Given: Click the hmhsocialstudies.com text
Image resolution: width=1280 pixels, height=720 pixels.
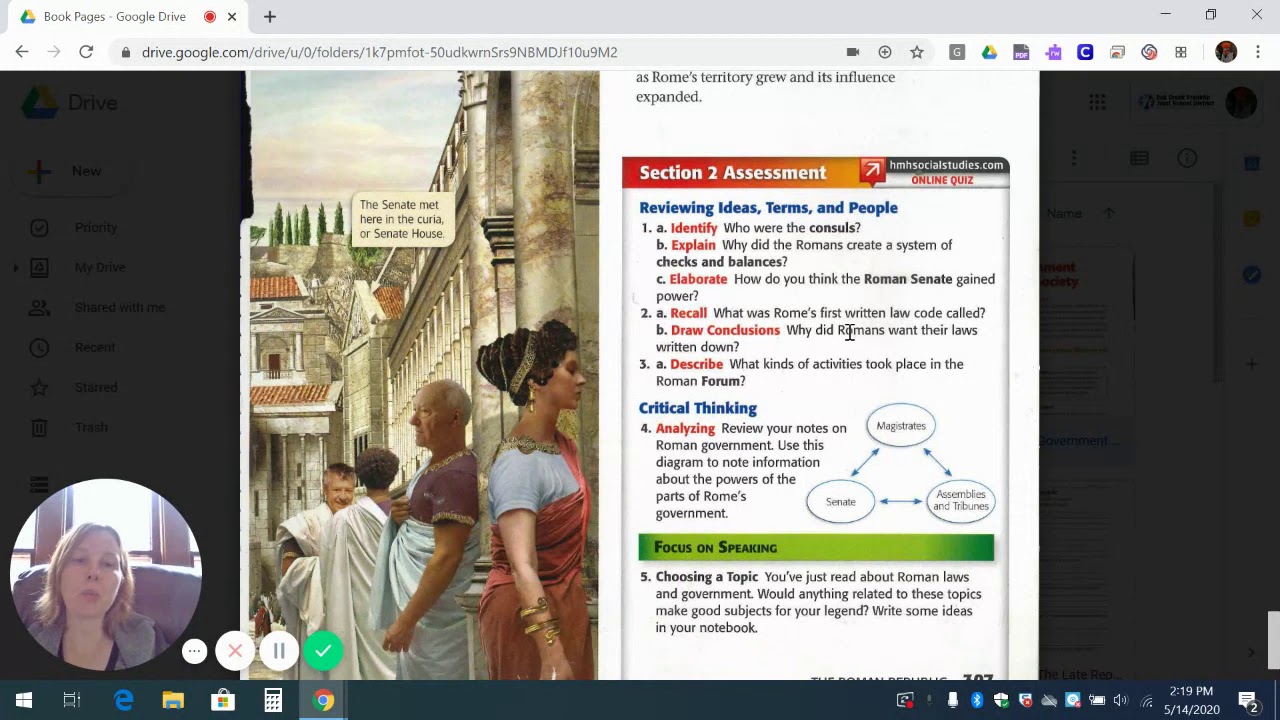Looking at the screenshot, I should (946, 165).
